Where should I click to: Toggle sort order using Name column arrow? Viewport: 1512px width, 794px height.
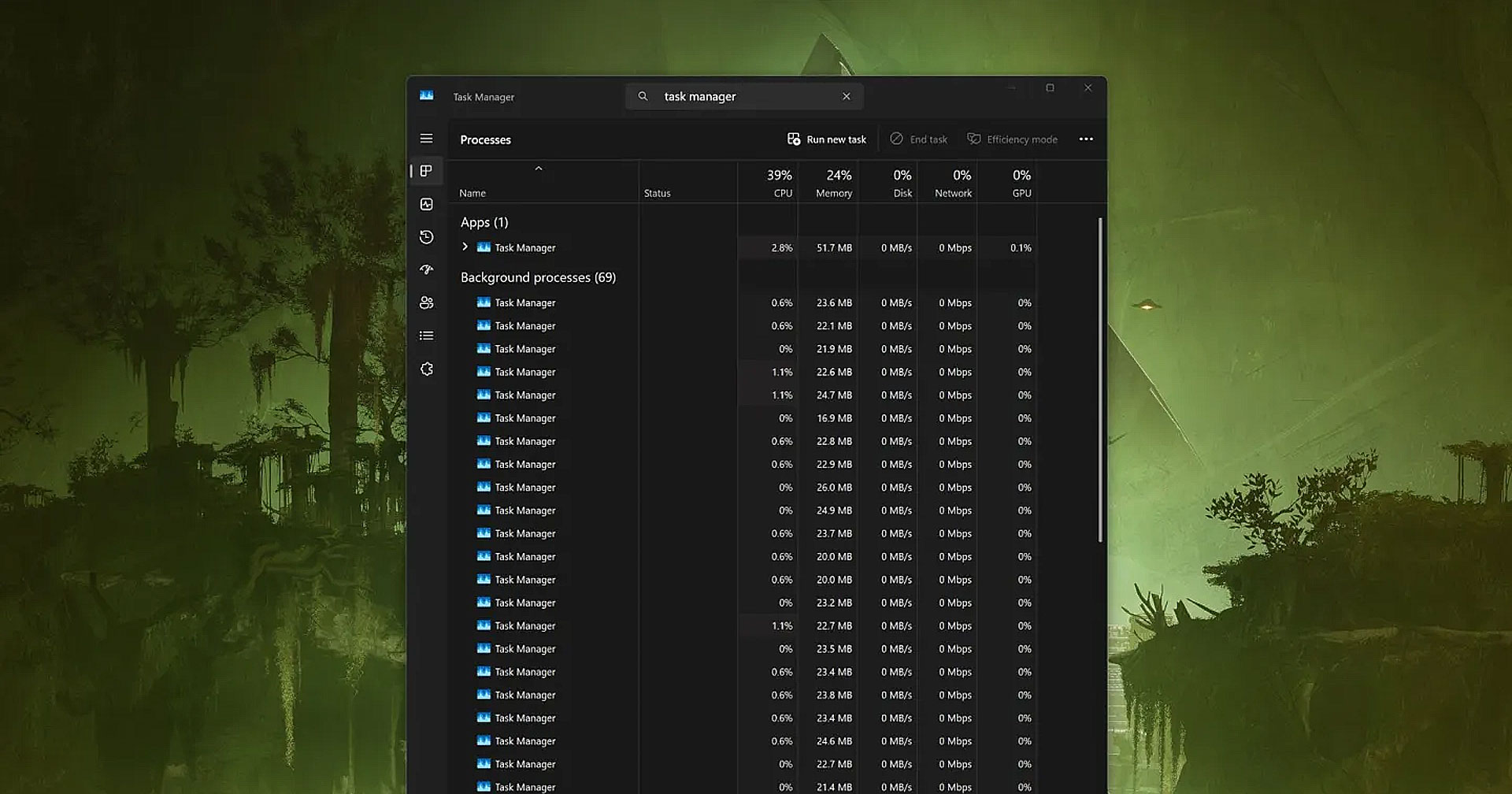click(x=539, y=169)
